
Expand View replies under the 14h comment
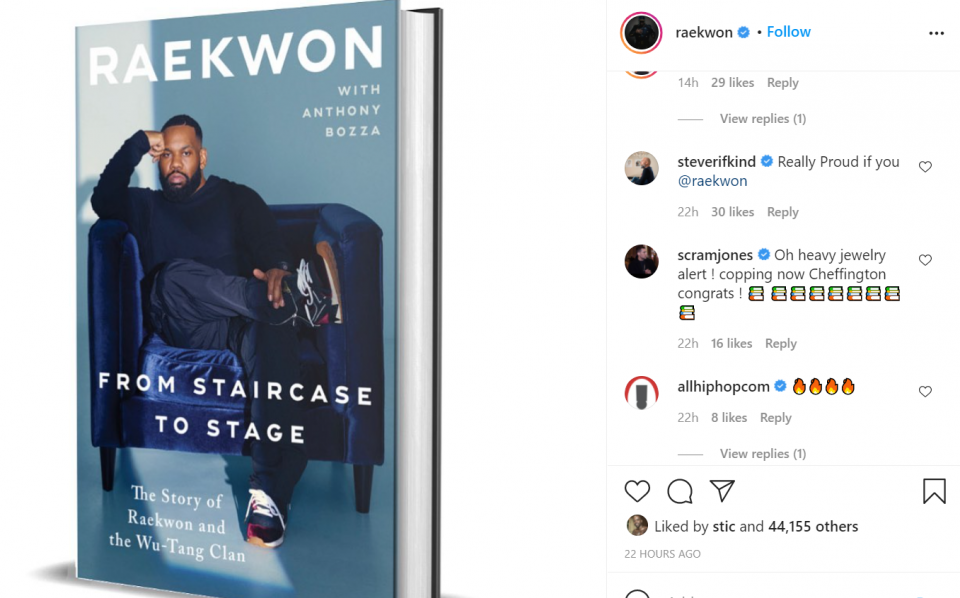click(x=763, y=119)
